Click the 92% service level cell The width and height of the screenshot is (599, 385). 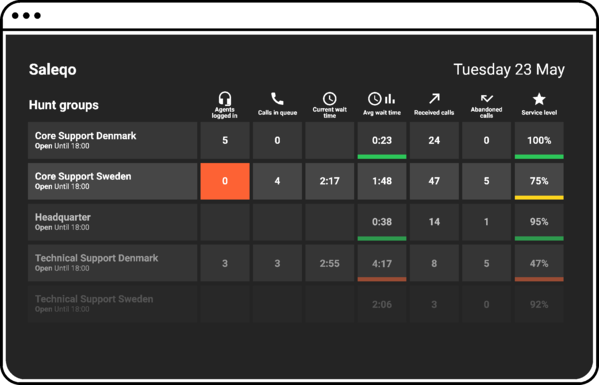point(539,304)
